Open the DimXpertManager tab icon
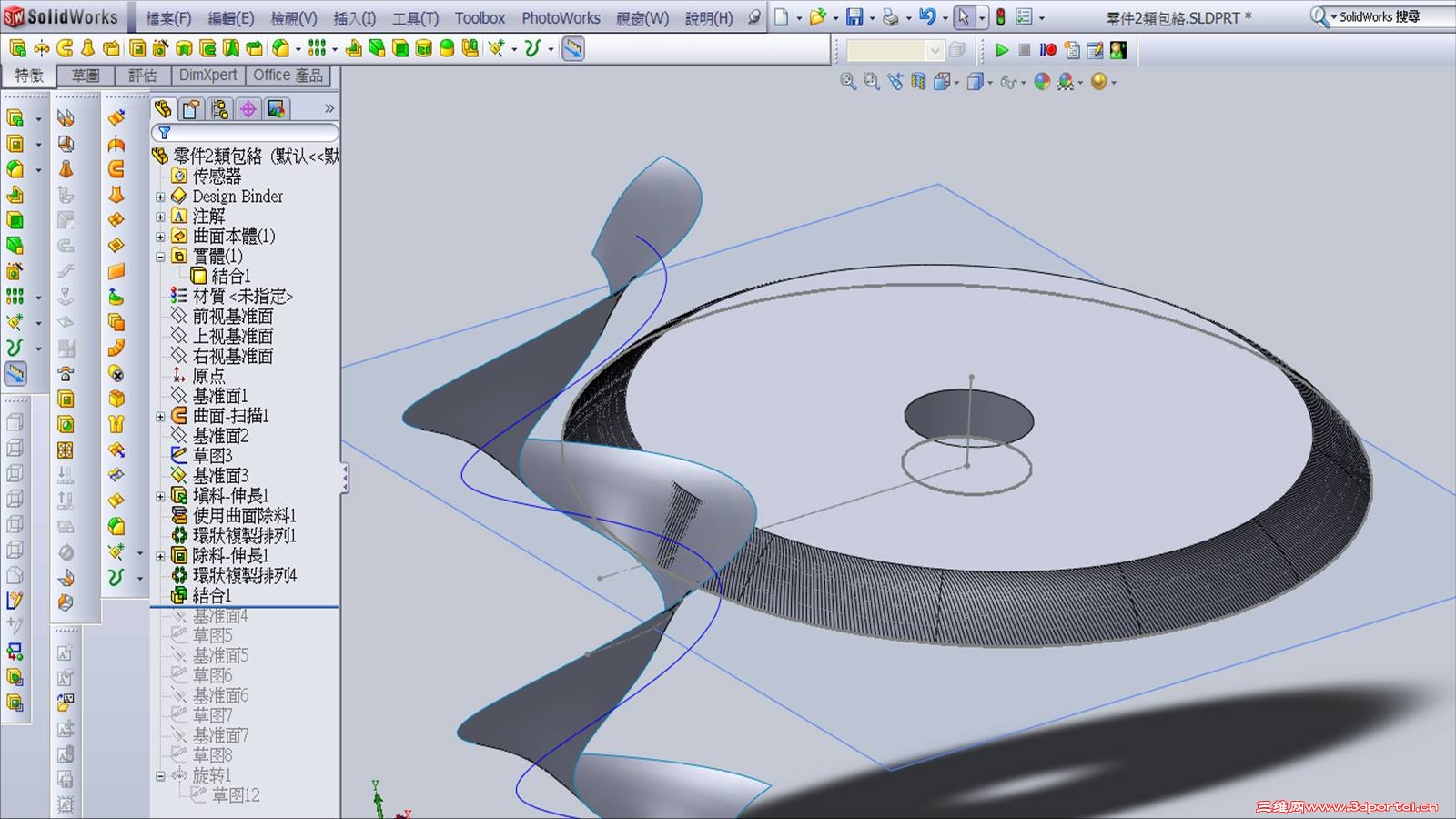1456x819 pixels. tap(248, 109)
